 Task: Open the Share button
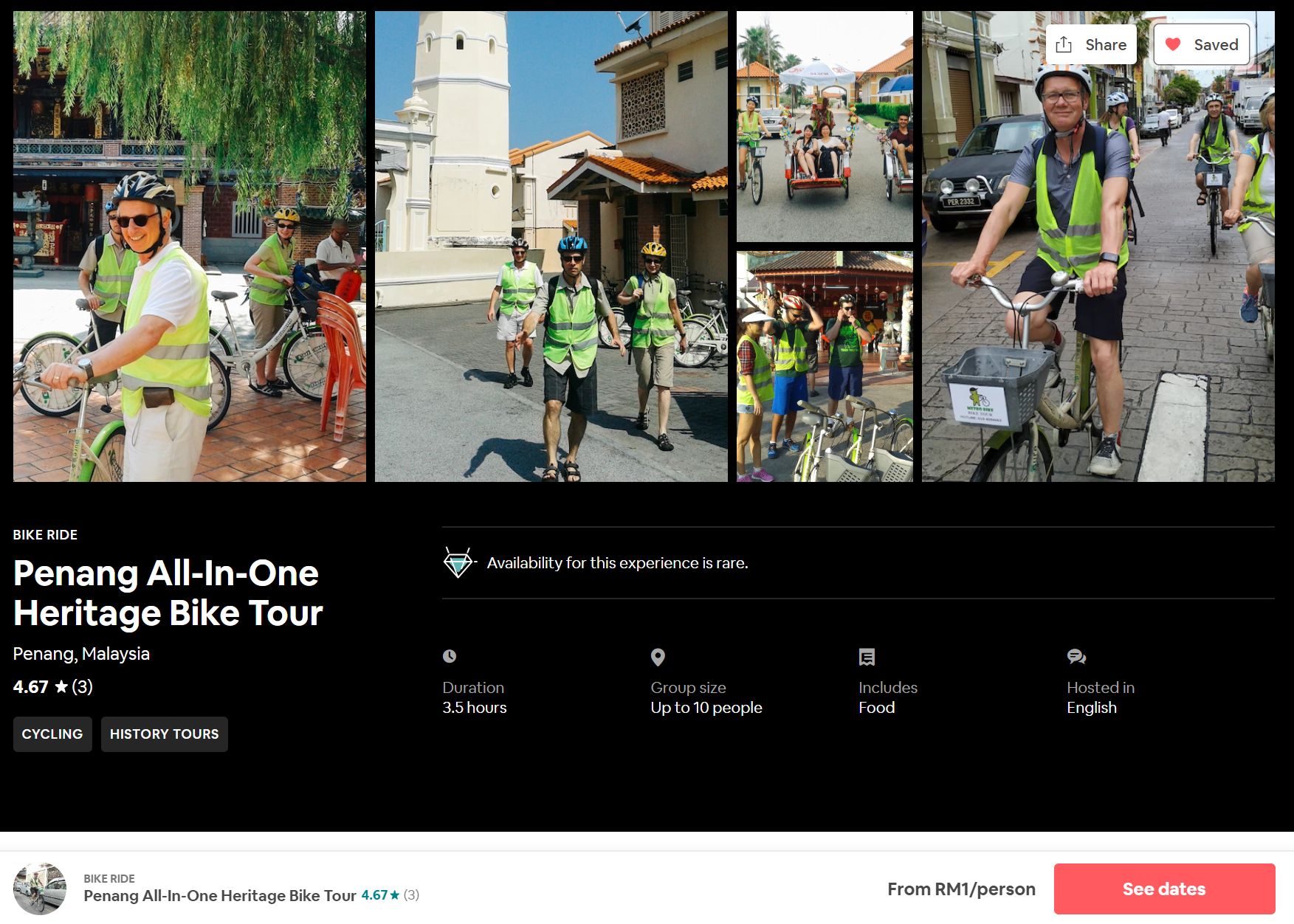click(x=1091, y=45)
